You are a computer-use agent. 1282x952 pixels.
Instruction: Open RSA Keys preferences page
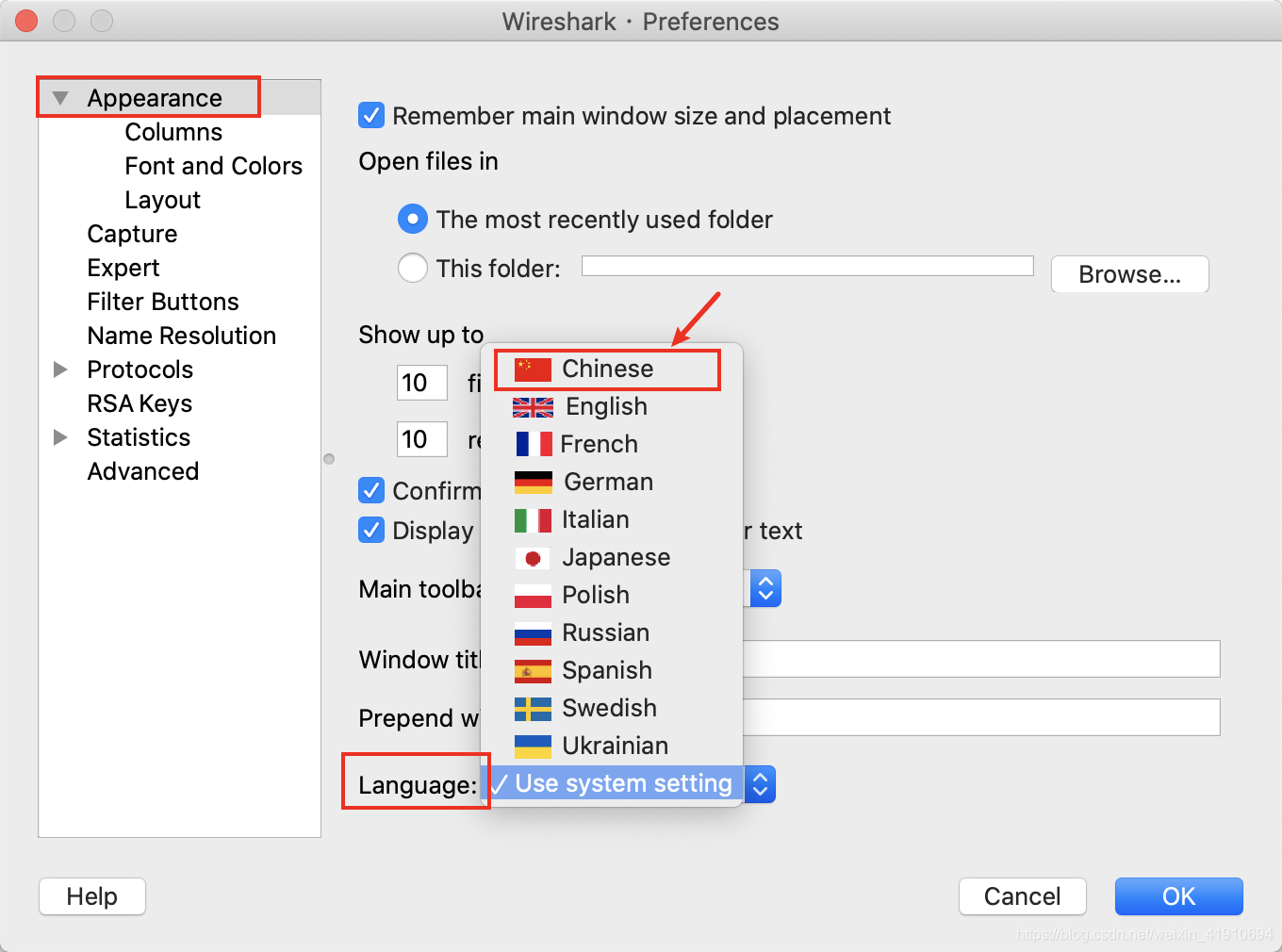tap(140, 403)
